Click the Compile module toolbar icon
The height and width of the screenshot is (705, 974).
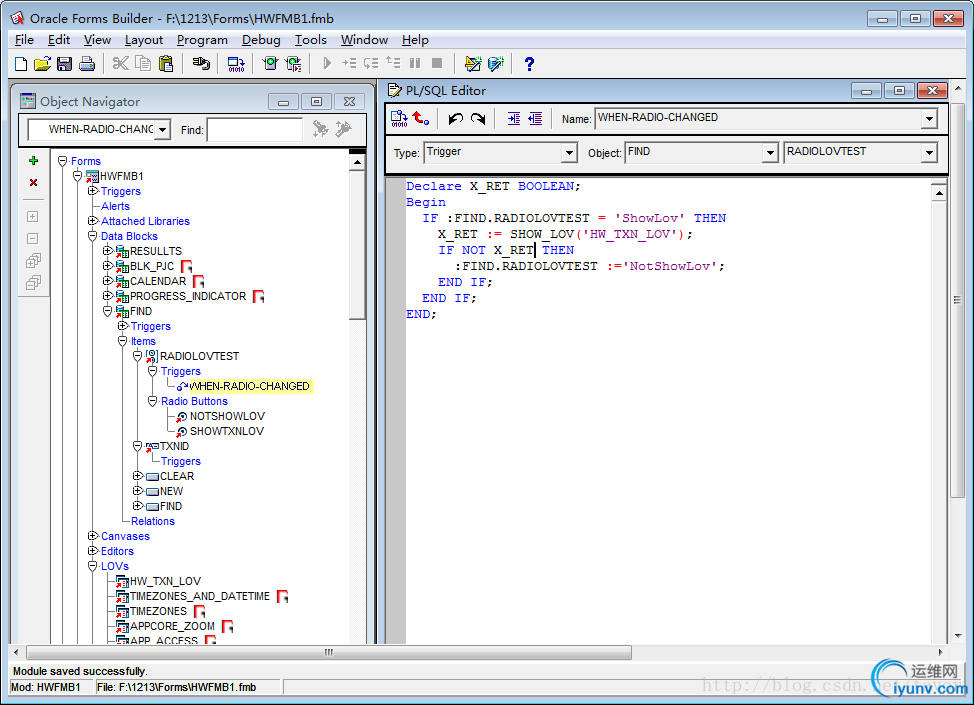[x=236, y=63]
